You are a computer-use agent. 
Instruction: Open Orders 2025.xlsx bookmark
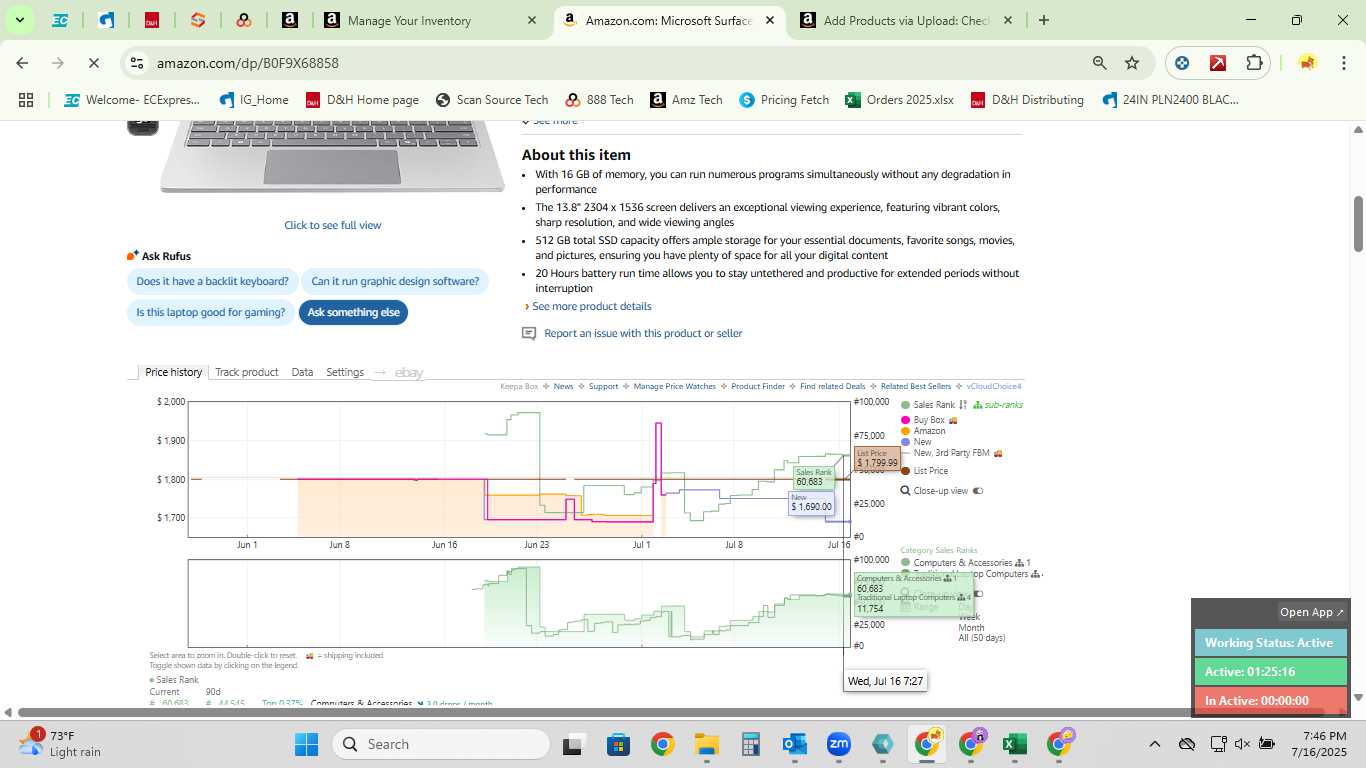pyautogui.click(x=899, y=100)
